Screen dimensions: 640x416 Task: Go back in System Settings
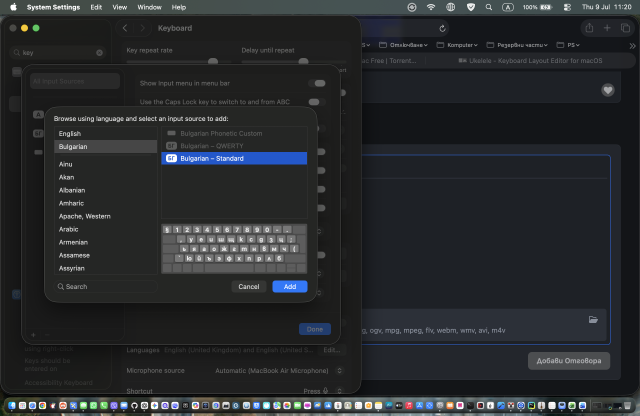pyautogui.click(x=125, y=28)
